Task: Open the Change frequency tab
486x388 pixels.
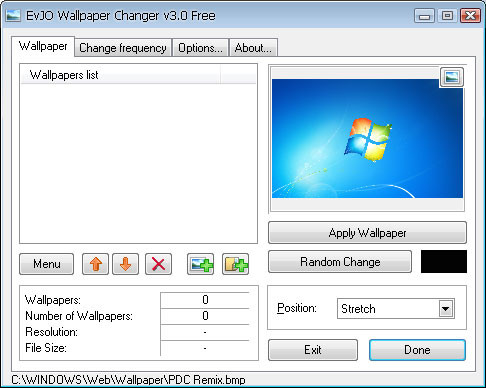Action: coord(123,48)
